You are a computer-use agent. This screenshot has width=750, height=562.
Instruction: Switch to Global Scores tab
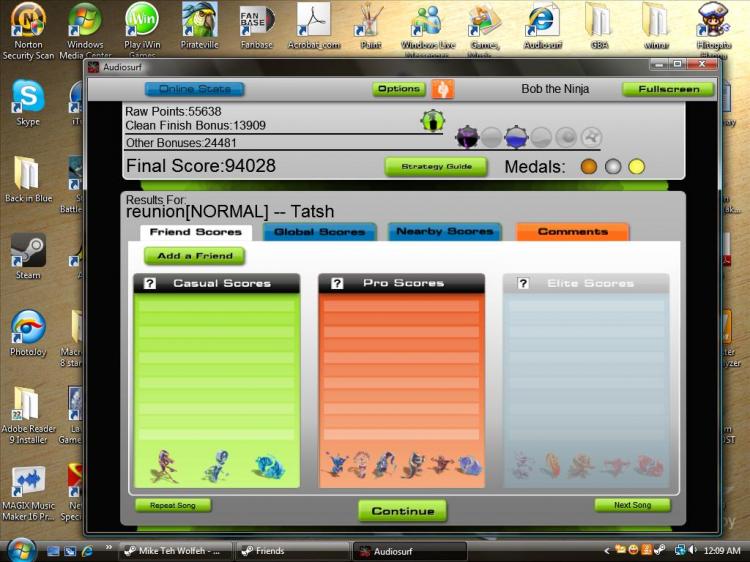pos(320,232)
